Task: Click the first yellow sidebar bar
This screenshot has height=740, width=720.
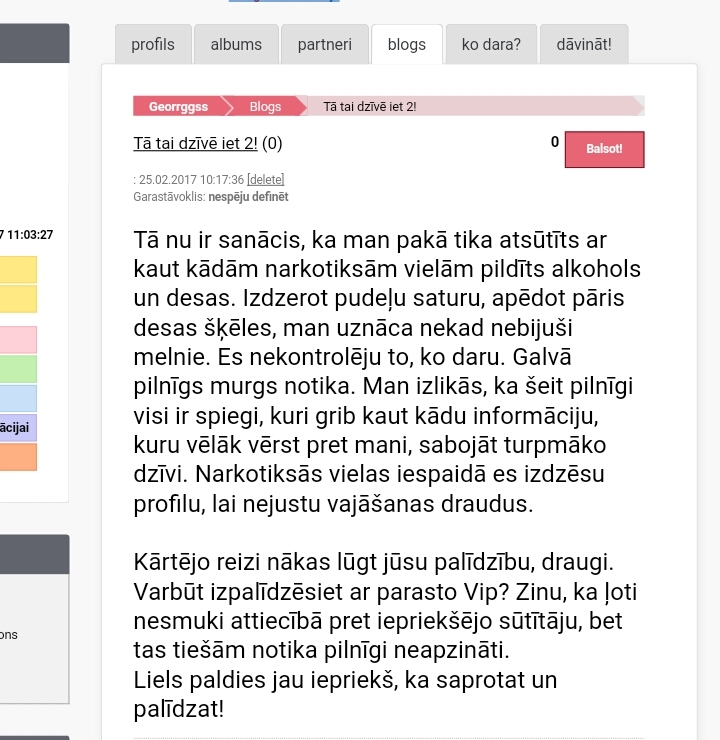Action: point(18,270)
